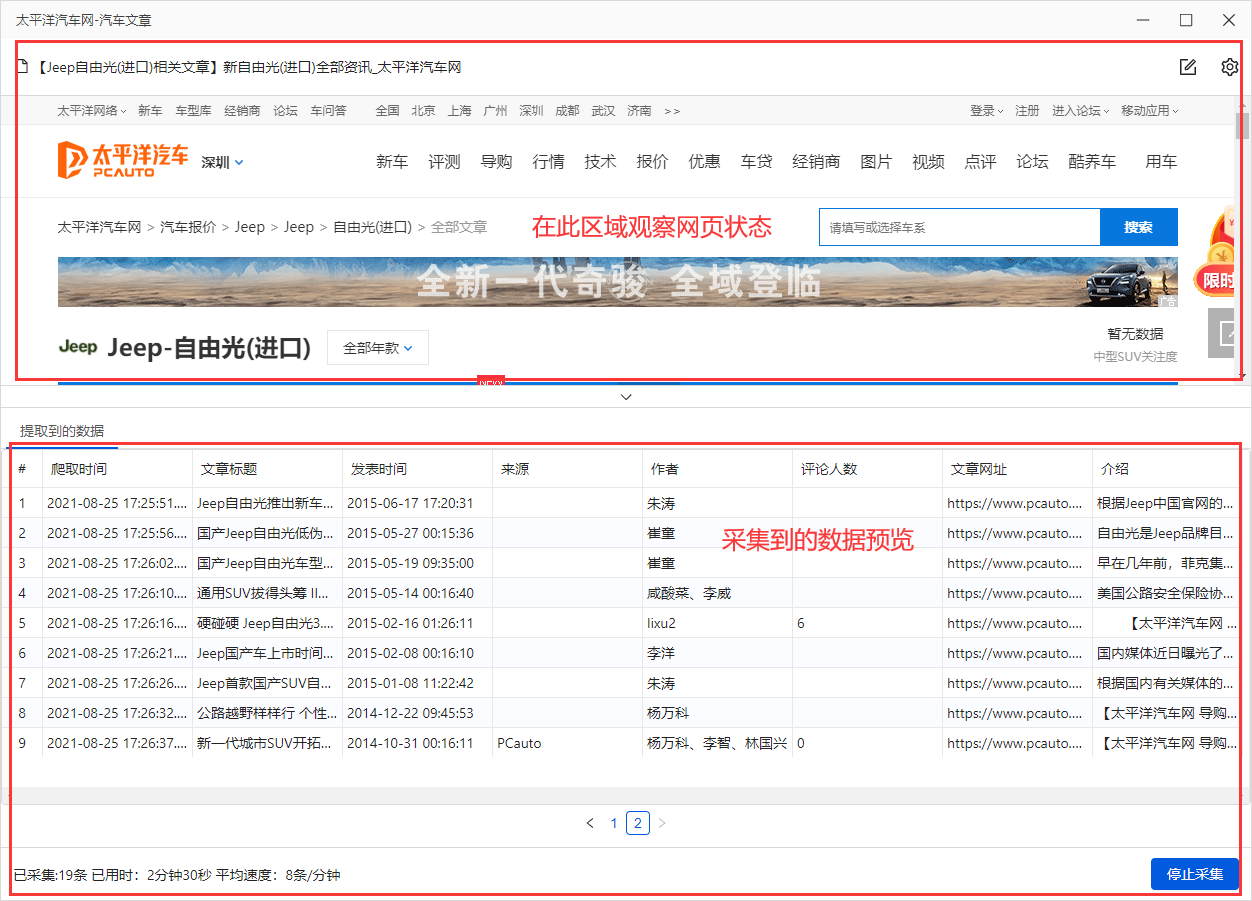
Task: Click previous page arrow in pagination
Action: tap(590, 823)
